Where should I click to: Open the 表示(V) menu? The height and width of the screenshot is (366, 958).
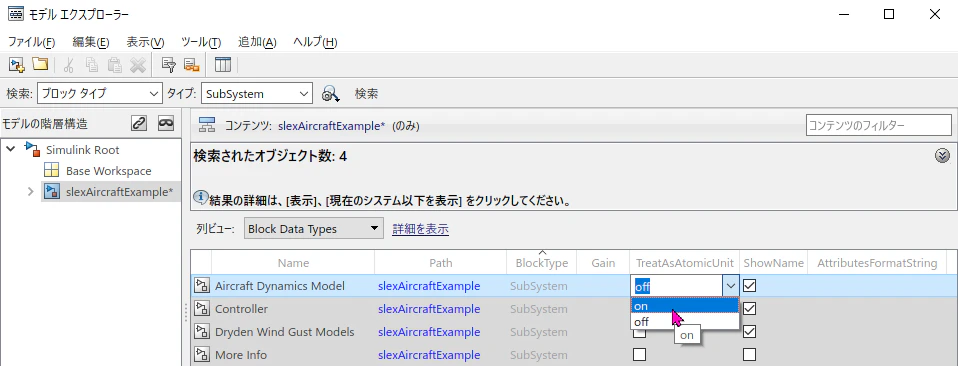(145, 42)
